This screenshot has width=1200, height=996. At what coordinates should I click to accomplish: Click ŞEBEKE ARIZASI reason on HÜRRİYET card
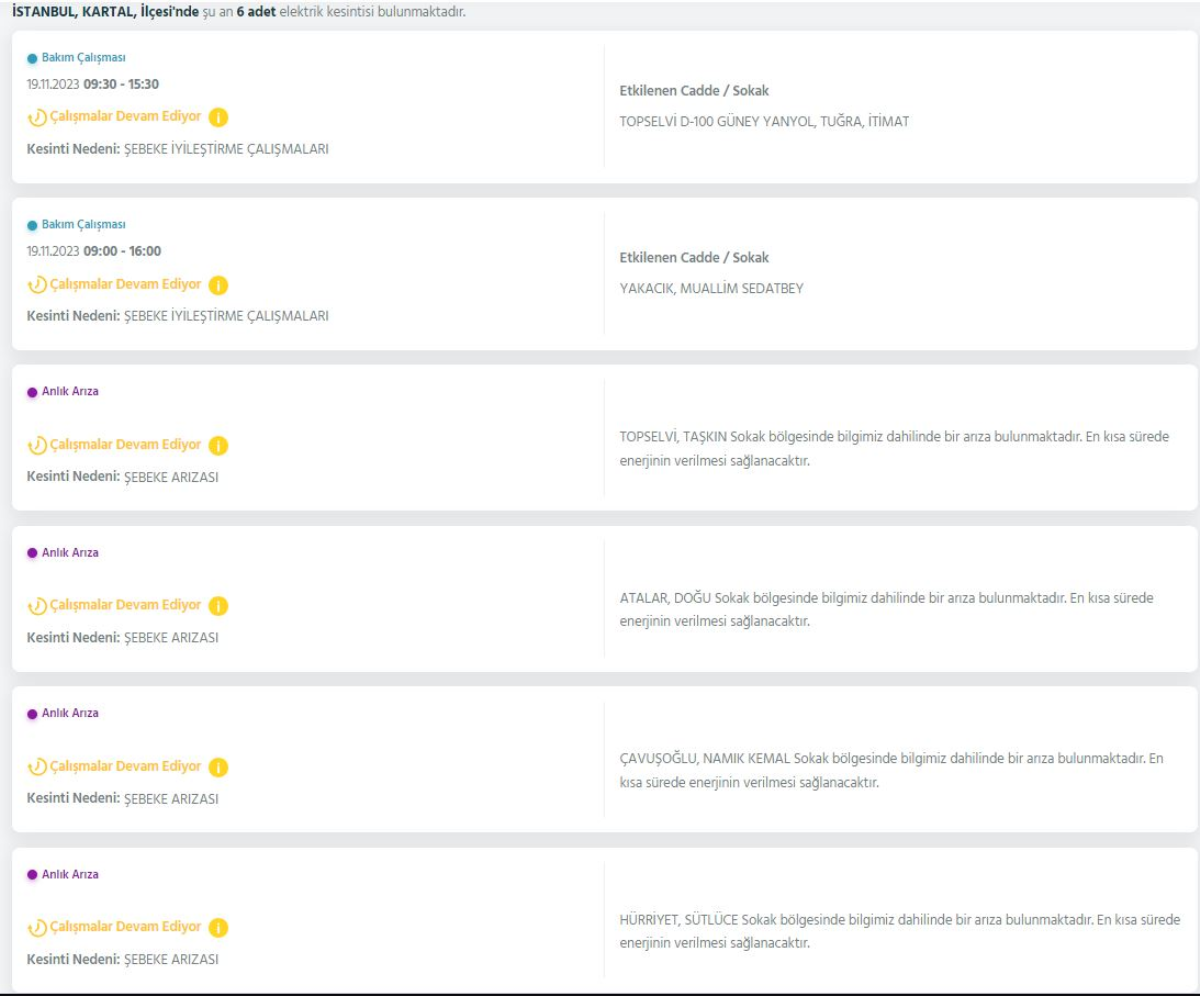coord(171,959)
